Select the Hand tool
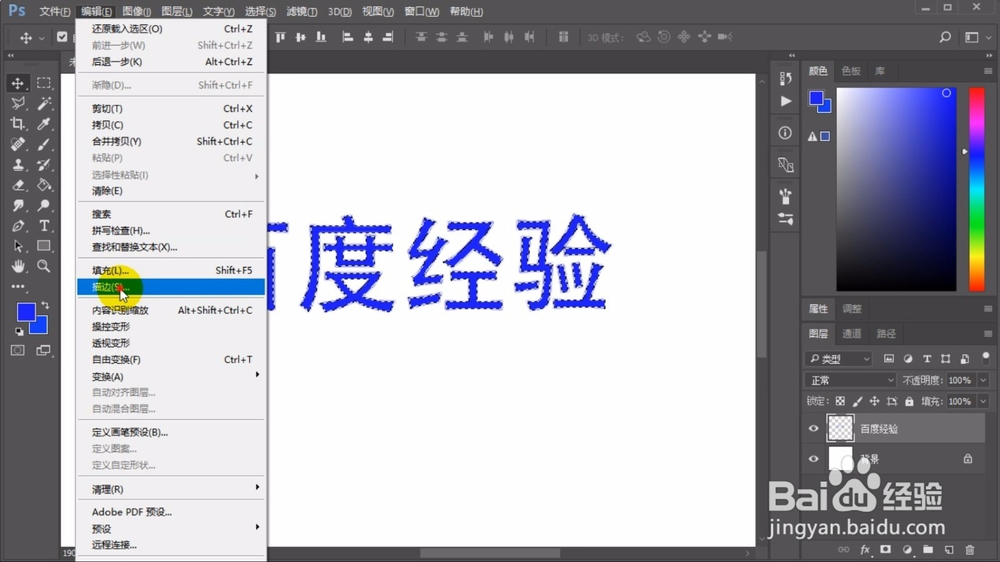 pos(17,267)
